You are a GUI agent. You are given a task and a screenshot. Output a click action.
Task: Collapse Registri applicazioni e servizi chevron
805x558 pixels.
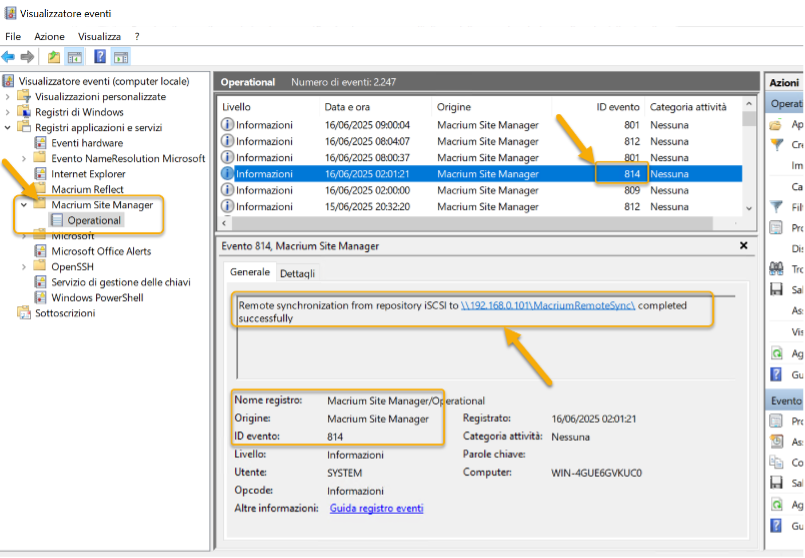click(x=7, y=127)
